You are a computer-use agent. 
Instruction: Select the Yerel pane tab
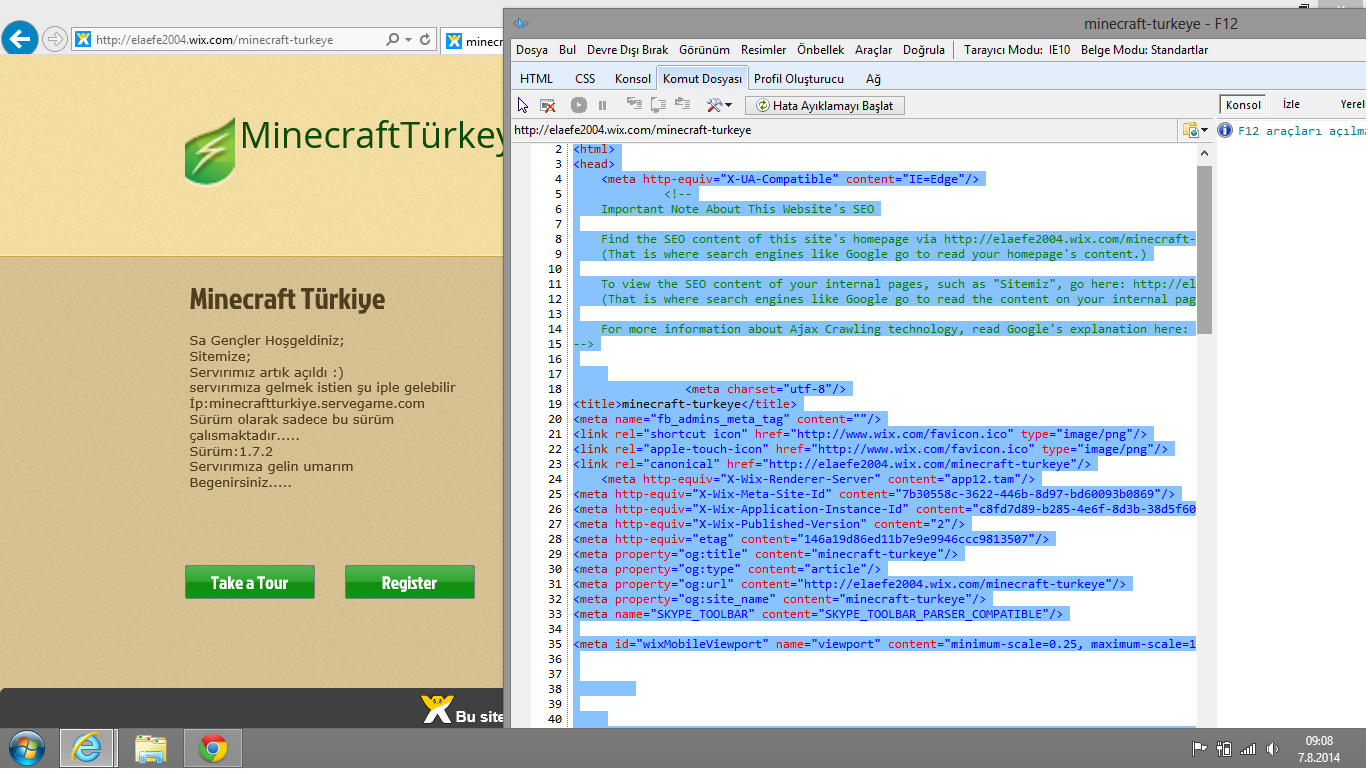click(x=1352, y=104)
